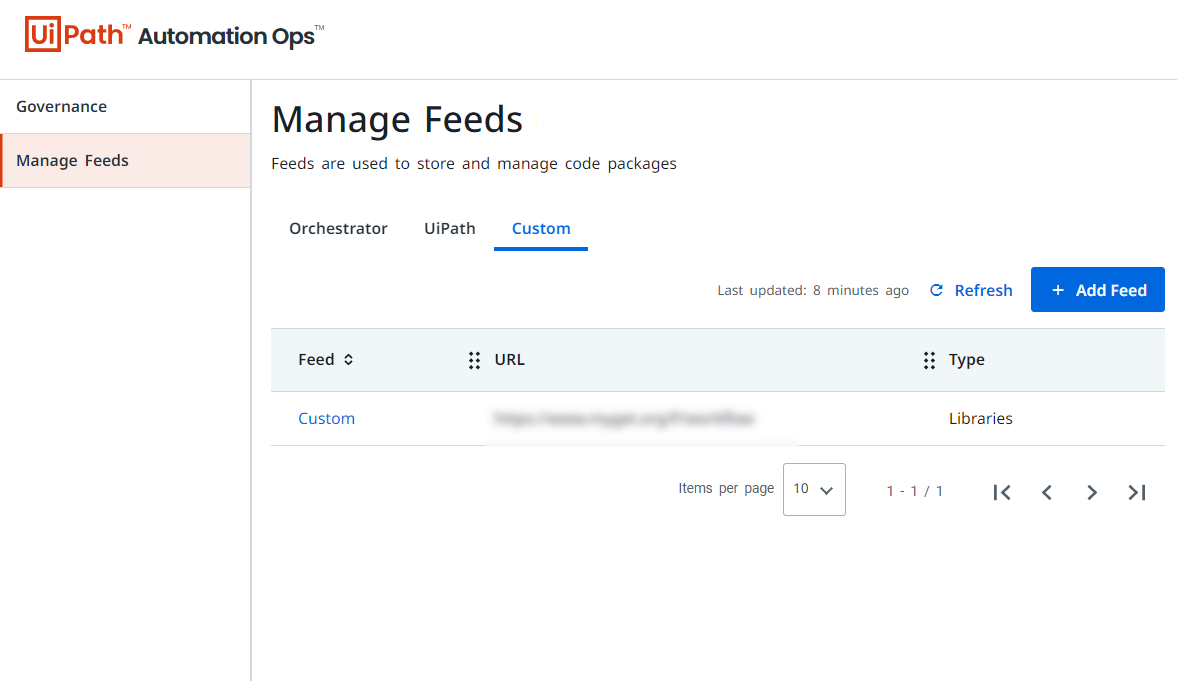1177x681 pixels.
Task: Click the Type column header text
Action: (967, 360)
